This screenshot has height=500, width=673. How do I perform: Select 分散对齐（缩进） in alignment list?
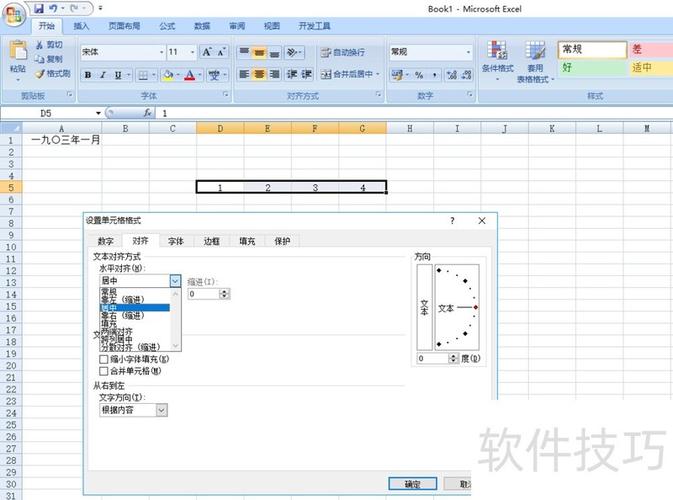coord(135,347)
